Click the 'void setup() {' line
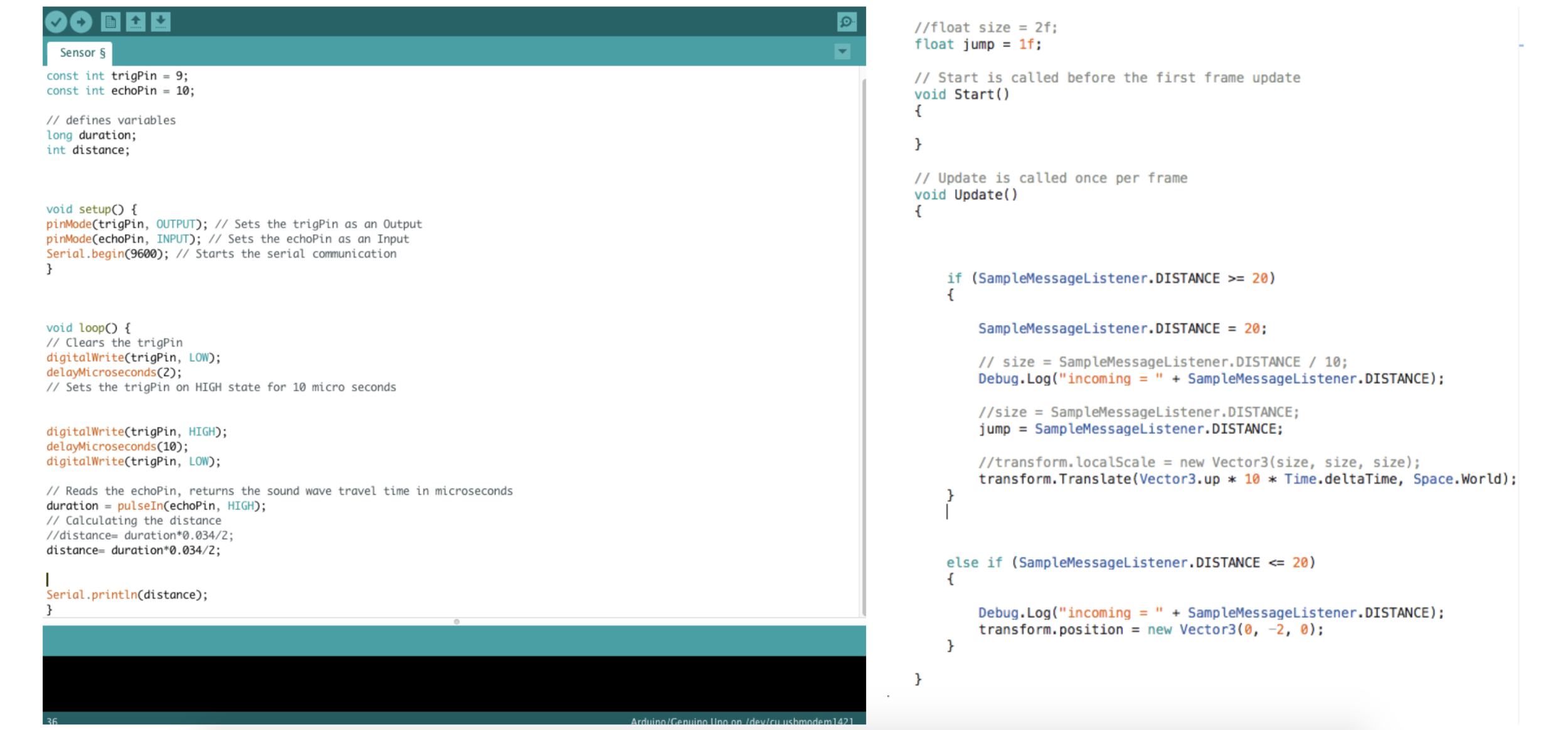The height and width of the screenshot is (730, 1568). pos(92,209)
